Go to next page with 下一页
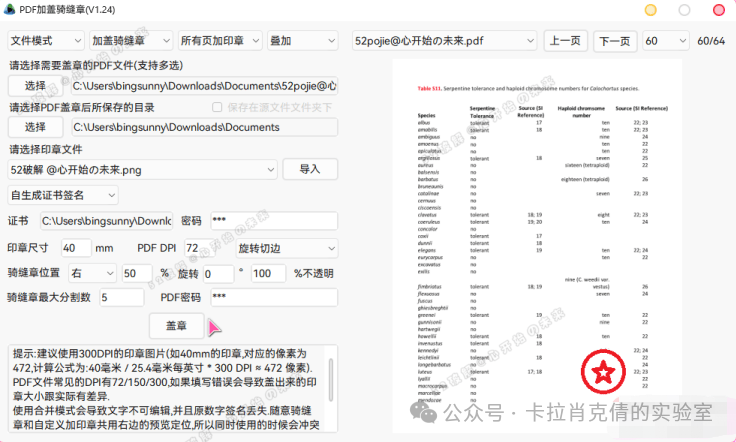The image size is (736, 442). click(613, 41)
